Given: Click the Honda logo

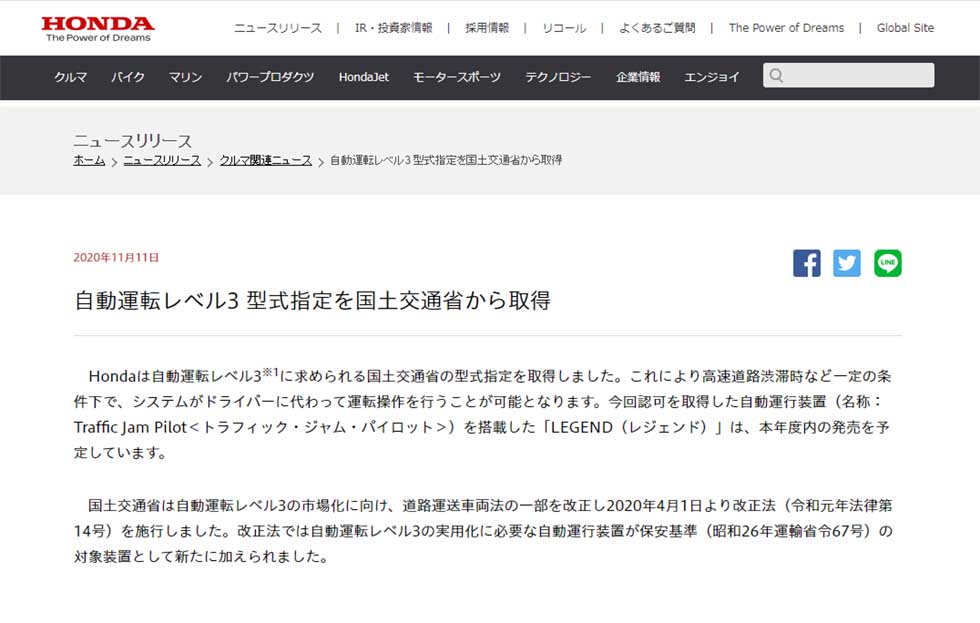Looking at the screenshot, I should 98,29.
